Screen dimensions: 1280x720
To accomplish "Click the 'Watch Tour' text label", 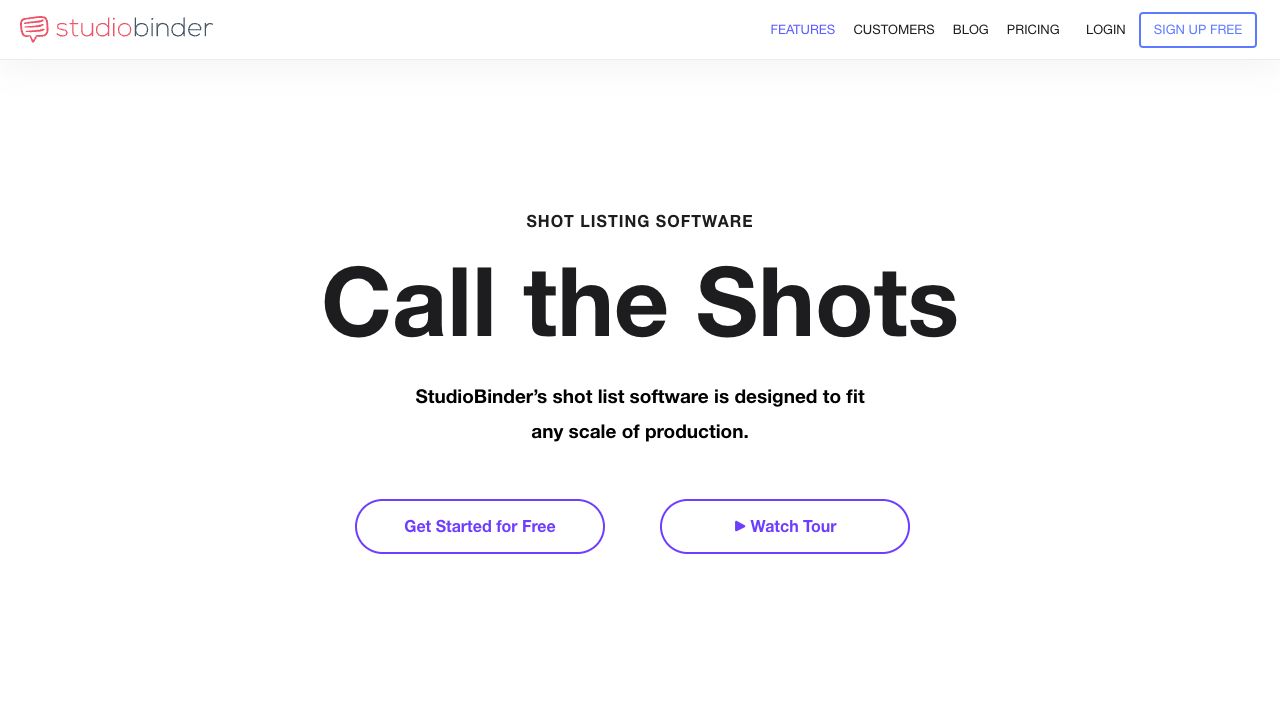I will click(793, 526).
